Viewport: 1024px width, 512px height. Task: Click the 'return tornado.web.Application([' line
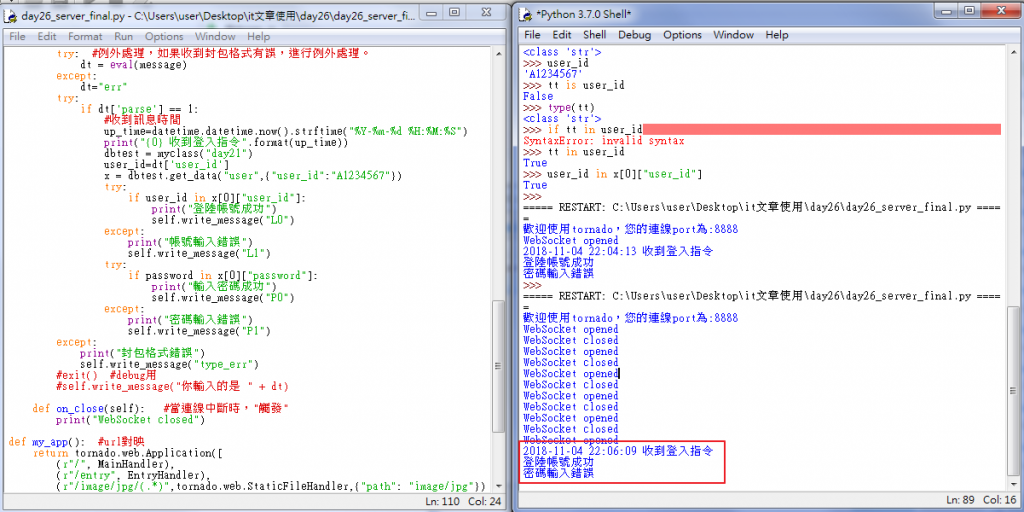pos(127,453)
